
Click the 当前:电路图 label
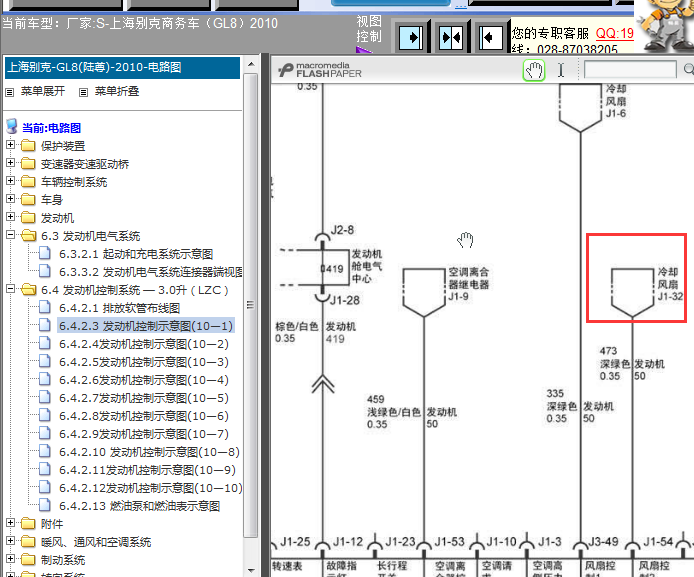(x=51, y=128)
